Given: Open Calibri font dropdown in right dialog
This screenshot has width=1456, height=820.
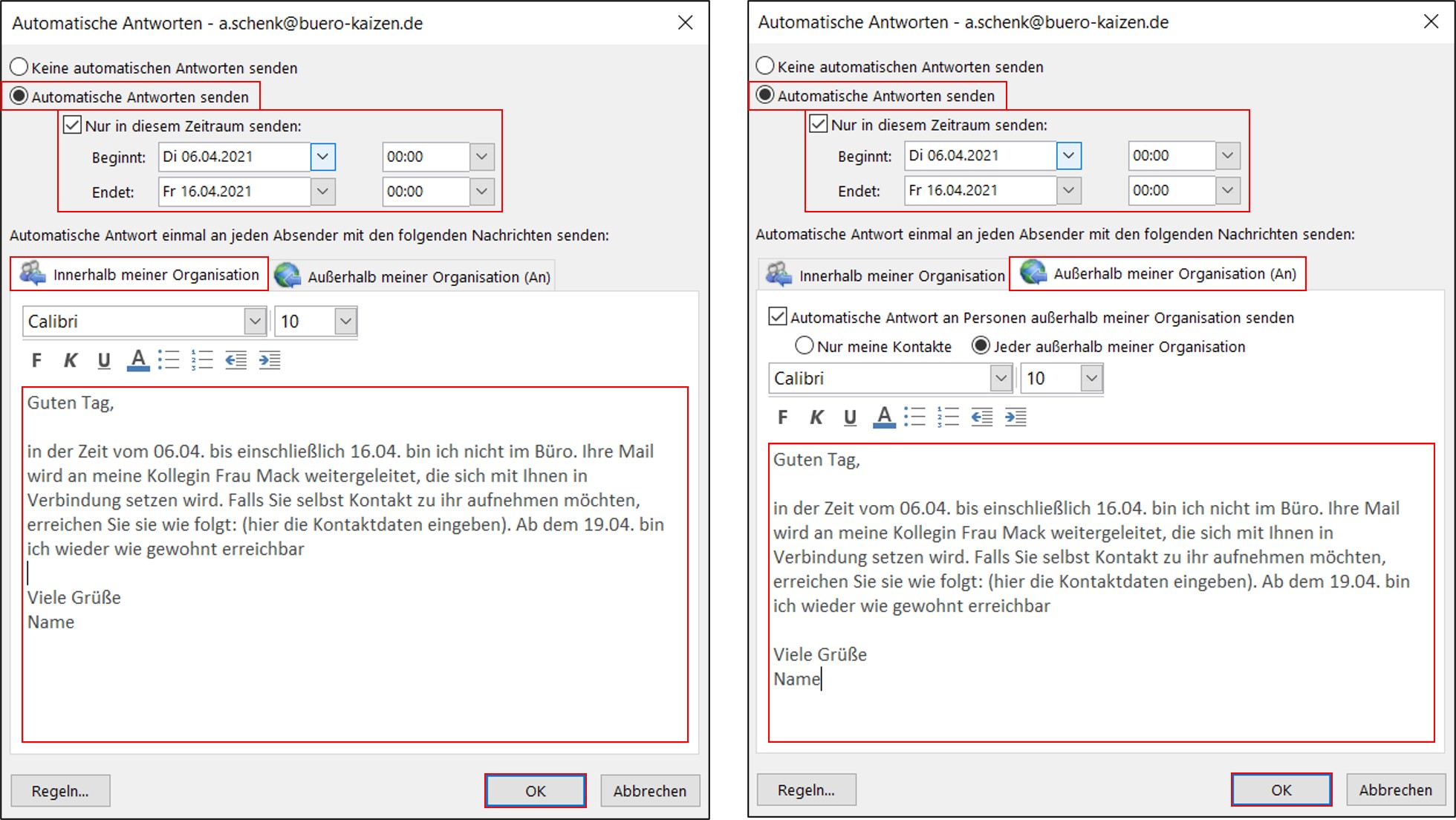Looking at the screenshot, I should coord(1001,378).
